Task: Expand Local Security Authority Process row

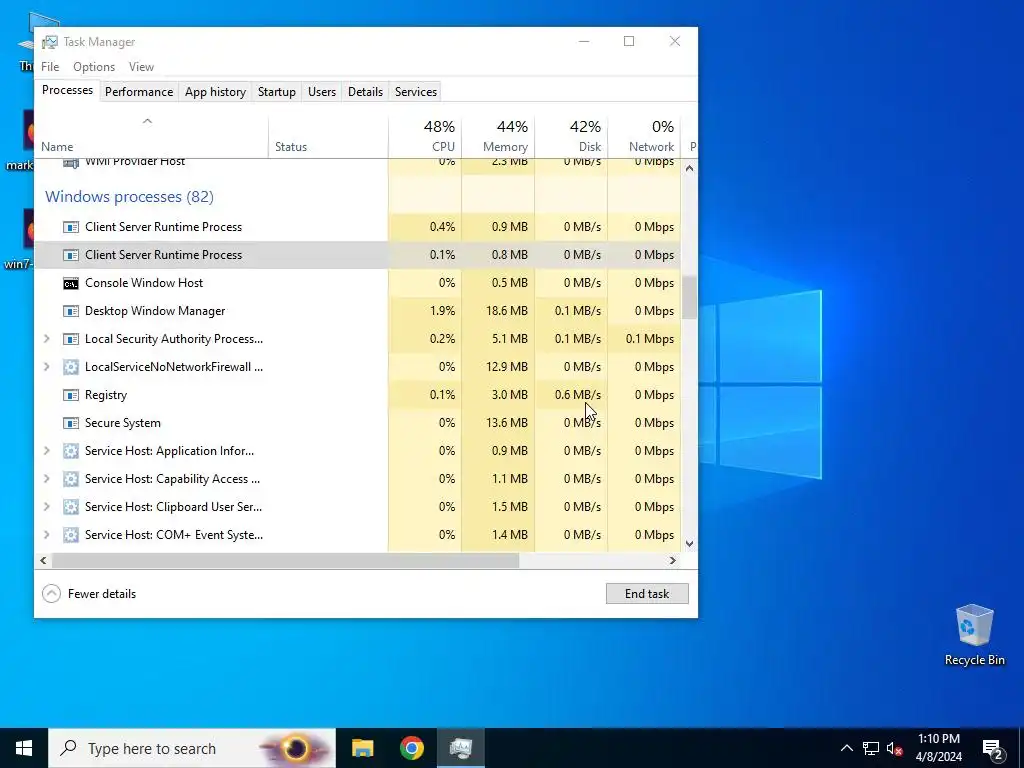Action: (x=46, y=339)
